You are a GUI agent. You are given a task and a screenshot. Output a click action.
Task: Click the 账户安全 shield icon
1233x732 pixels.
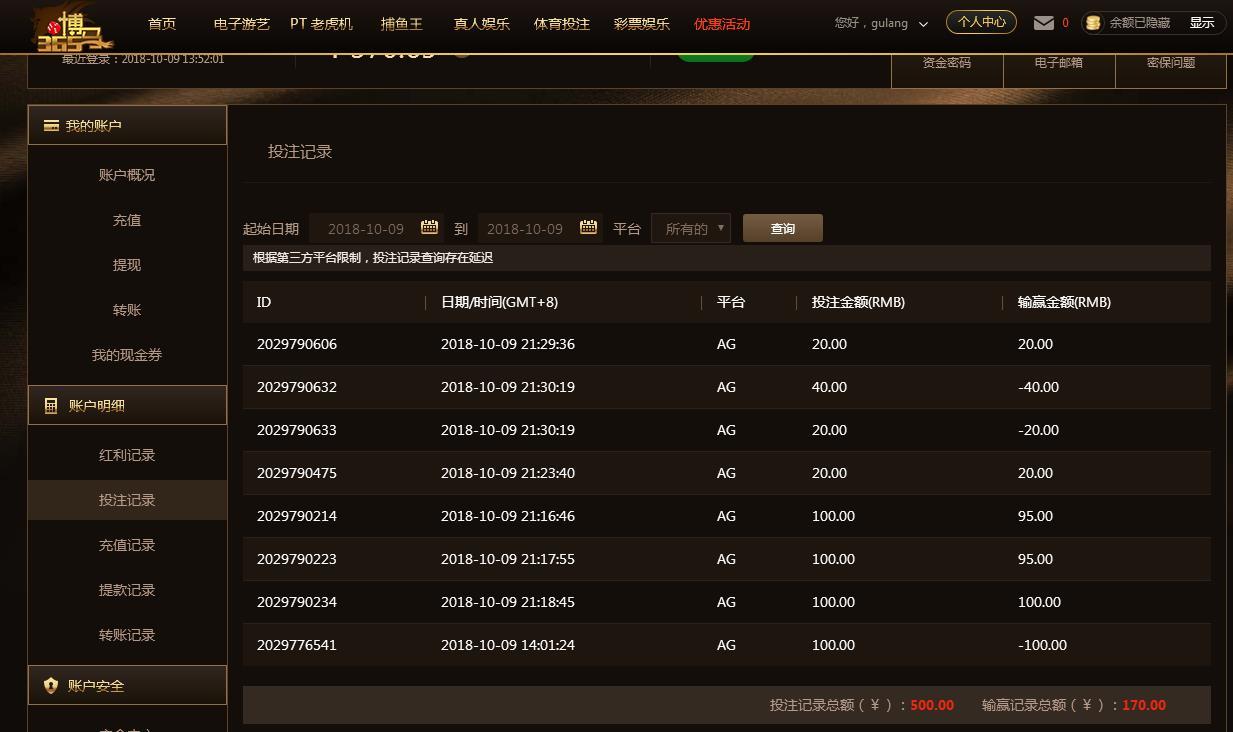pos(51,686)
